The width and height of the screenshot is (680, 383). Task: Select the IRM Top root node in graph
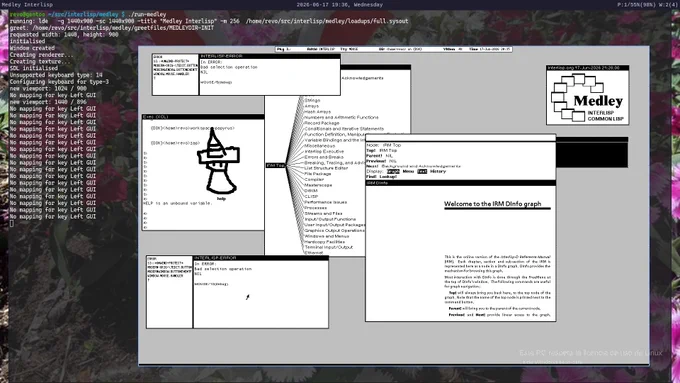[x=275, y=165]
